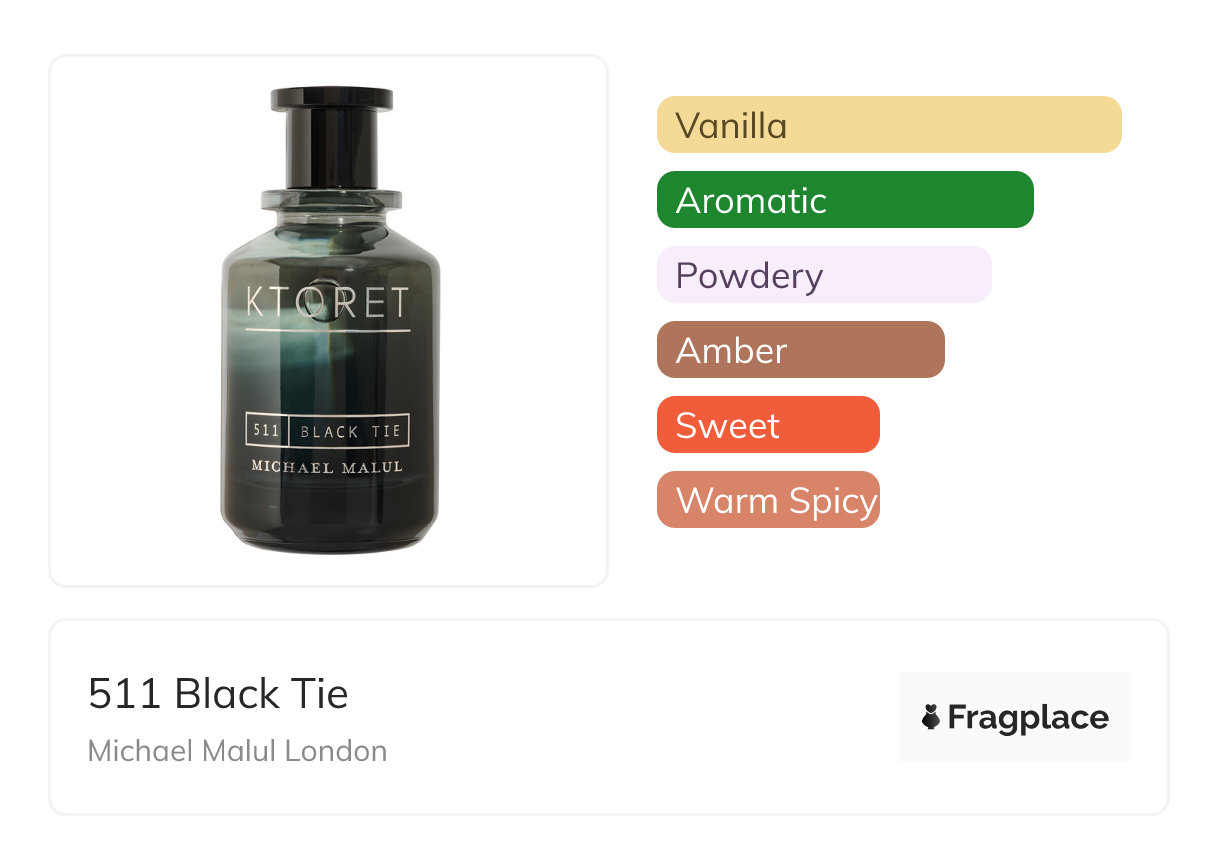Click the "511" number box on the bottle
Image resolution: width=1218 pixels, height=864 pixels.
(x=266, y=431)
